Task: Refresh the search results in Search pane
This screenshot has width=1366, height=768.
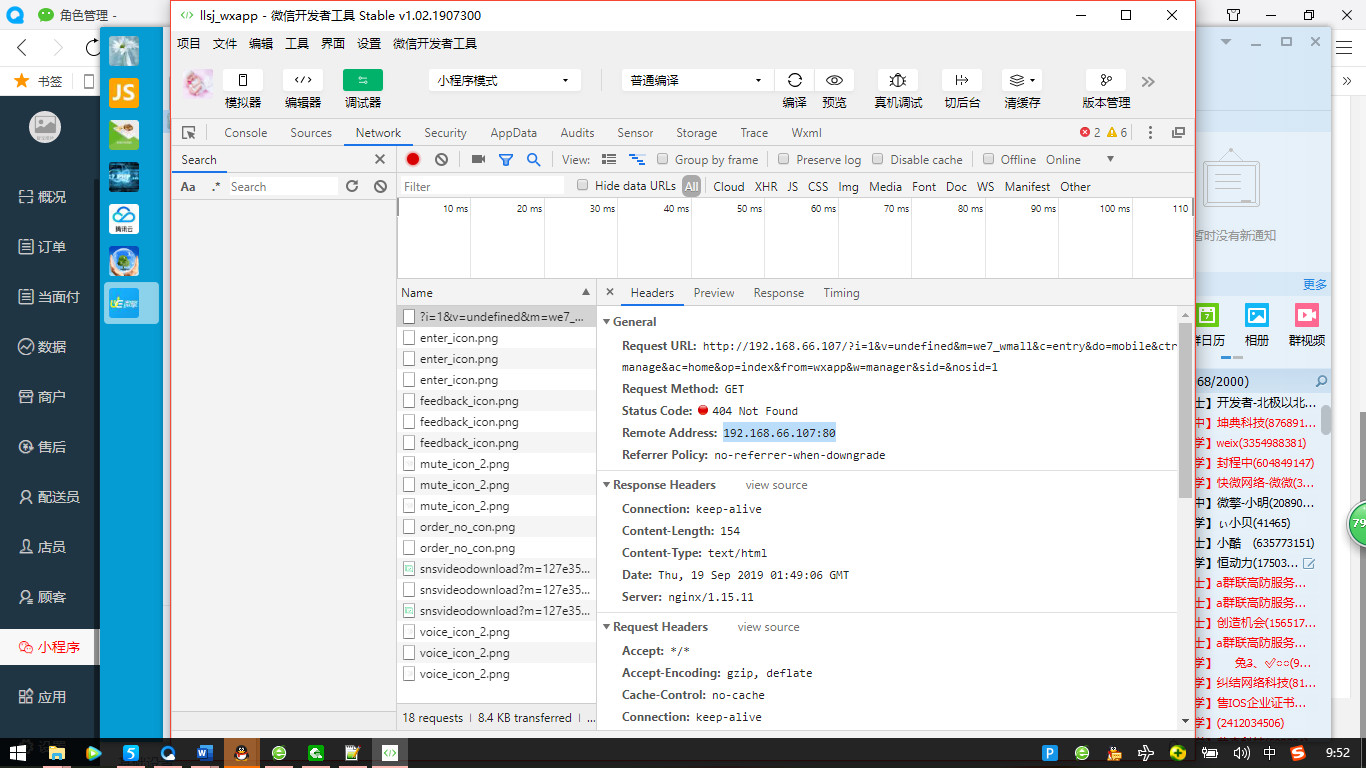Action: click(352, 186)
